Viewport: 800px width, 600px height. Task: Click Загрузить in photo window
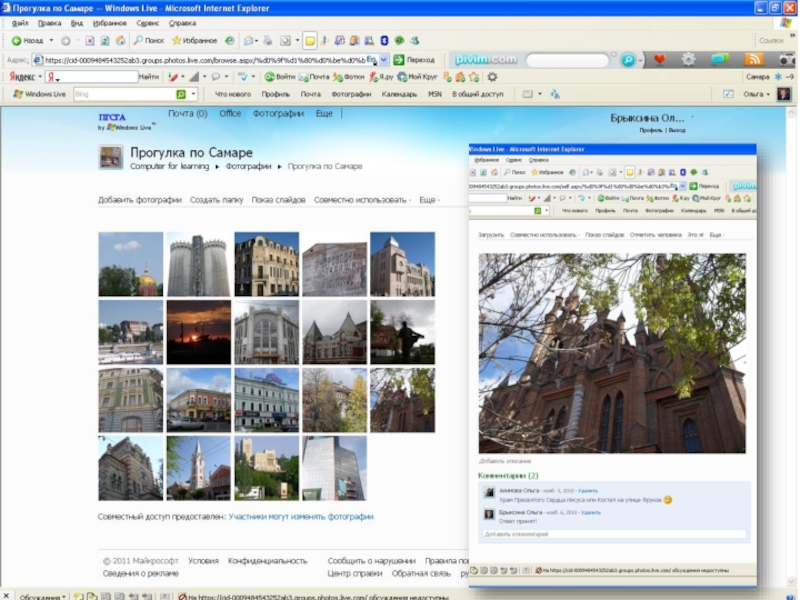pos(491,235)
